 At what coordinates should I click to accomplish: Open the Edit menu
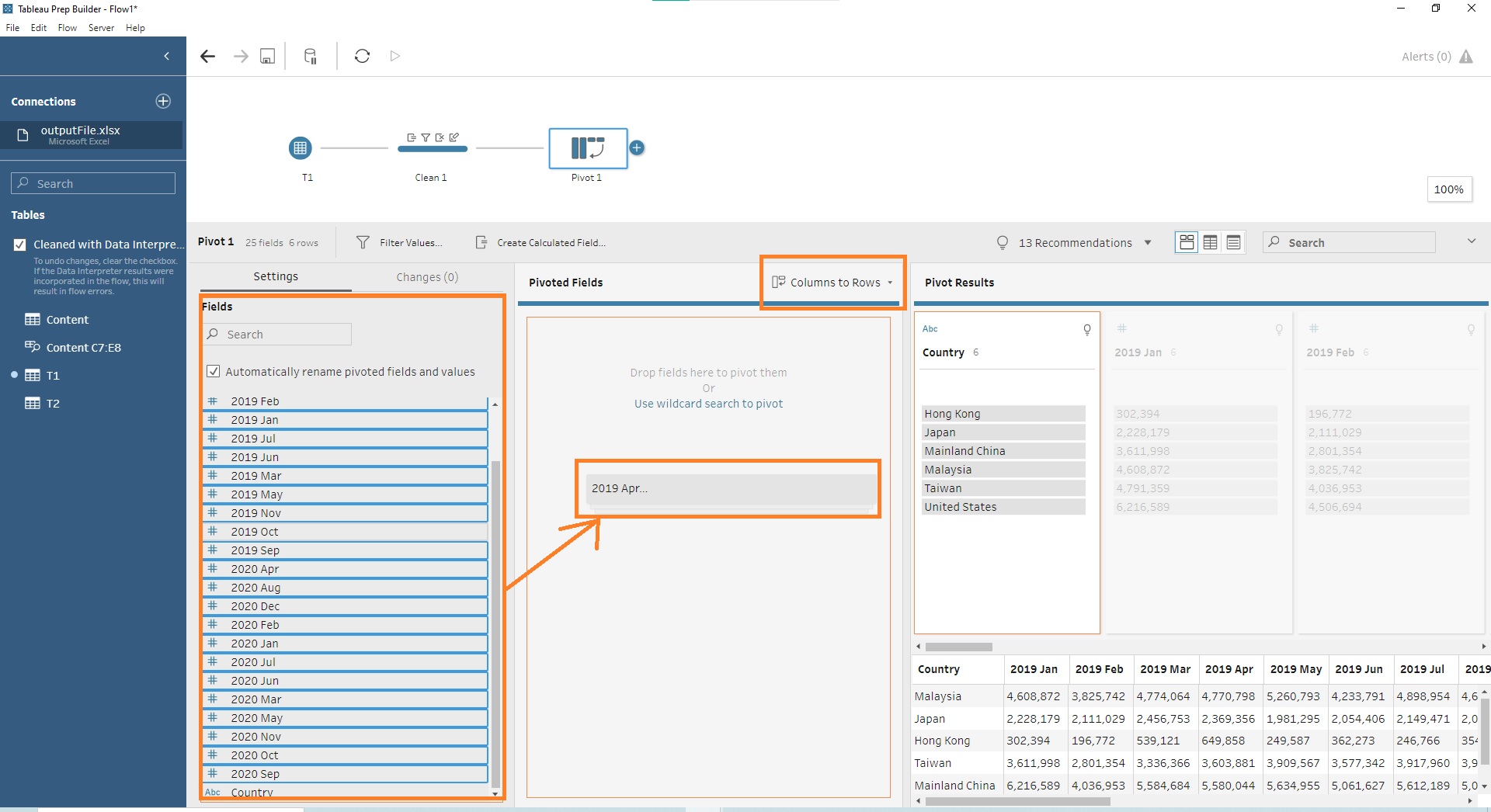[x=39, y=28]
